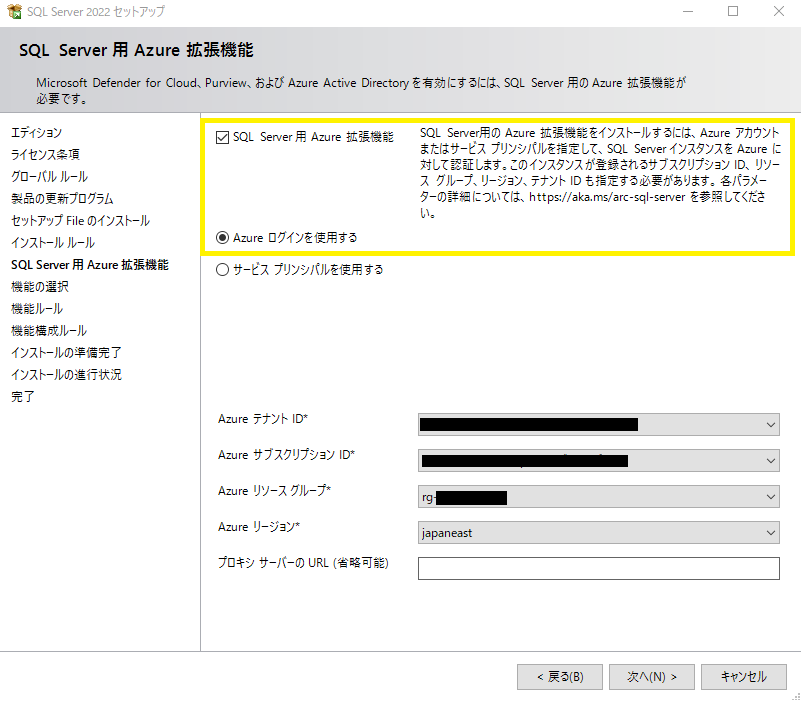Select ライセンス条項 step in sidebar

(x=45, y=155)
